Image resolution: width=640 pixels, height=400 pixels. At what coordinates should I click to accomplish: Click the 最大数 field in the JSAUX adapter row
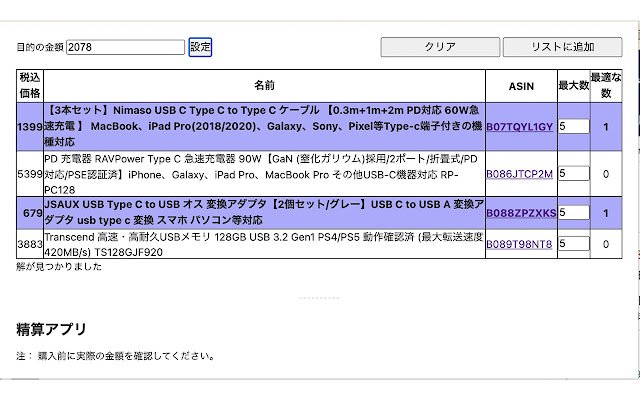(574, 212)
